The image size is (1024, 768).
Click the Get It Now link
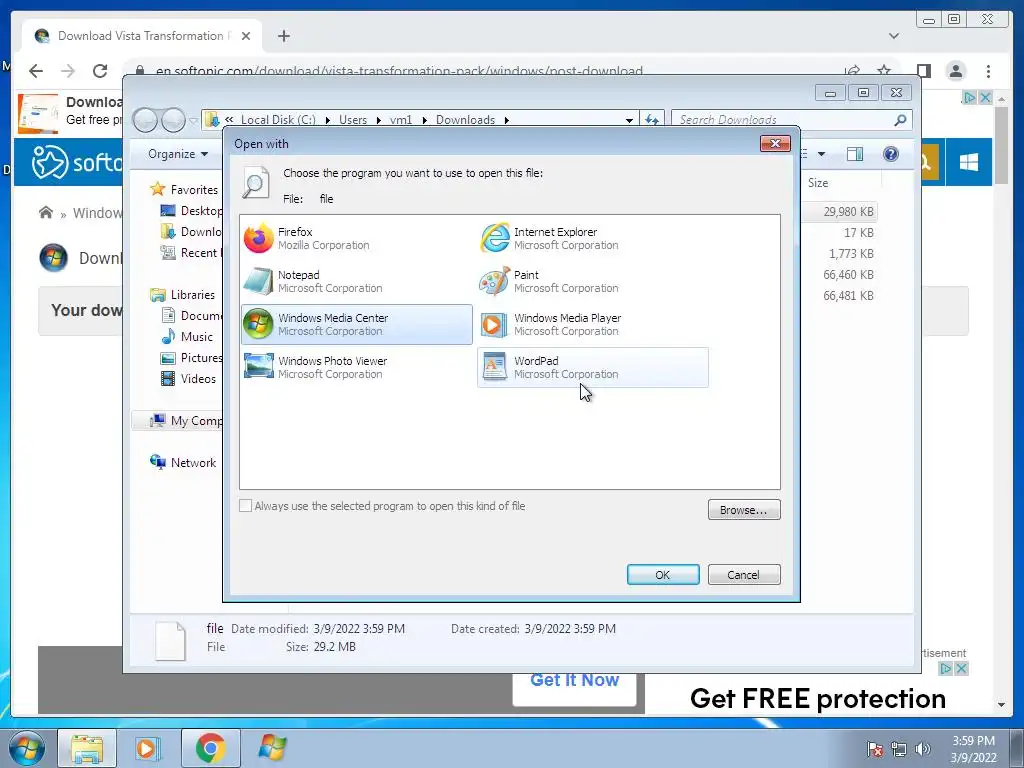pyautogui.click(x=574, y=680)
